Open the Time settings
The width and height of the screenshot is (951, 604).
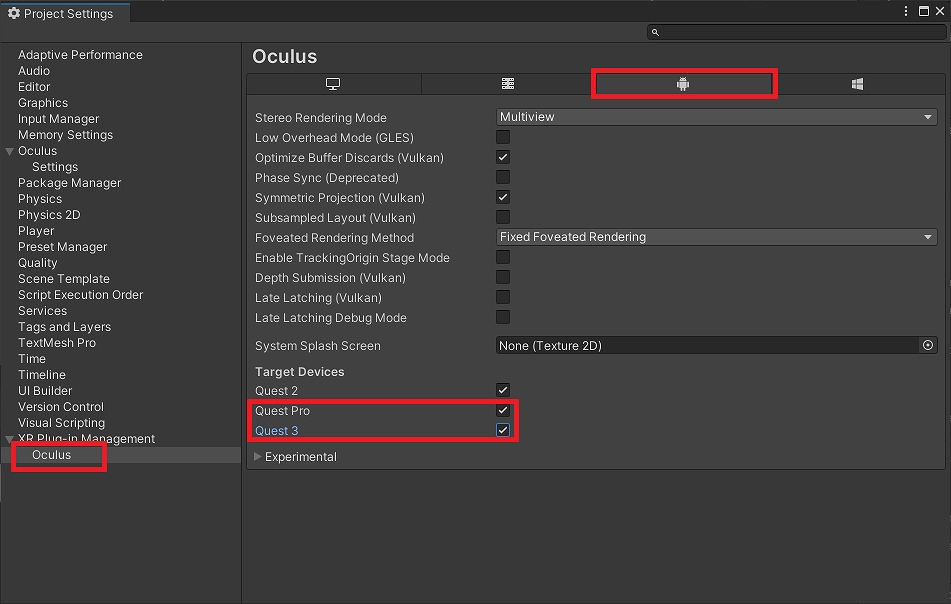32,359
